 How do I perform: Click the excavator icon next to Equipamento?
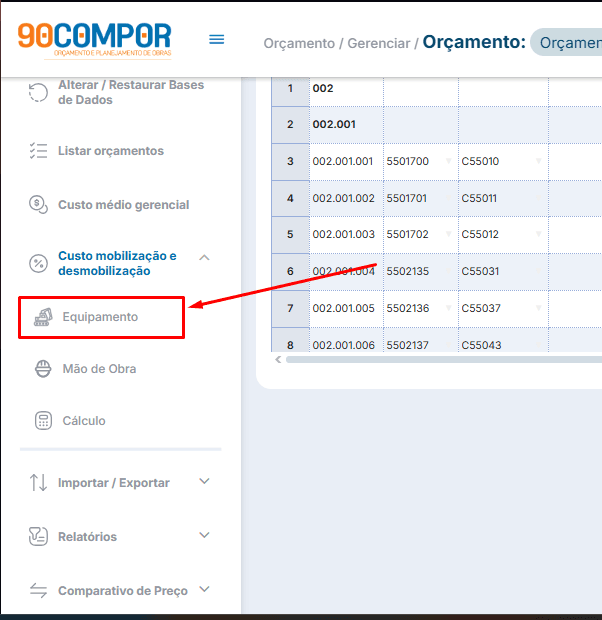(43, 317)
